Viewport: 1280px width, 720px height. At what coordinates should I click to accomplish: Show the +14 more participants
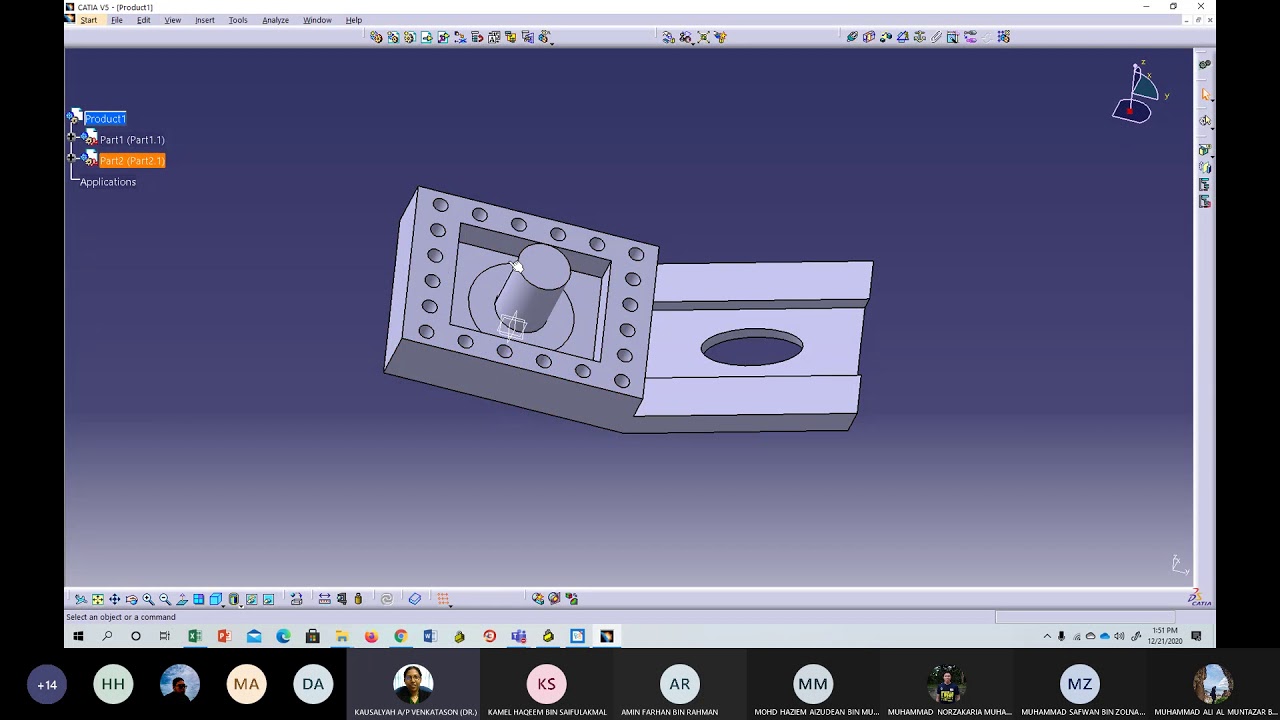pyautogui.click(x=47, y=685)
